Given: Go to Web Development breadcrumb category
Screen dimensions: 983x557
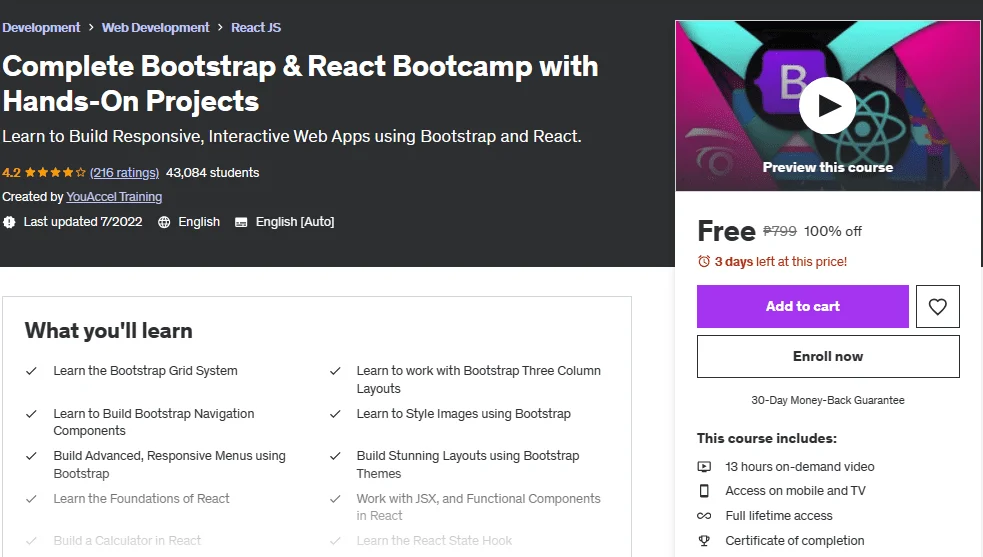Looking at the screenshot, I should pyautogui.click(x=155, y=28).
